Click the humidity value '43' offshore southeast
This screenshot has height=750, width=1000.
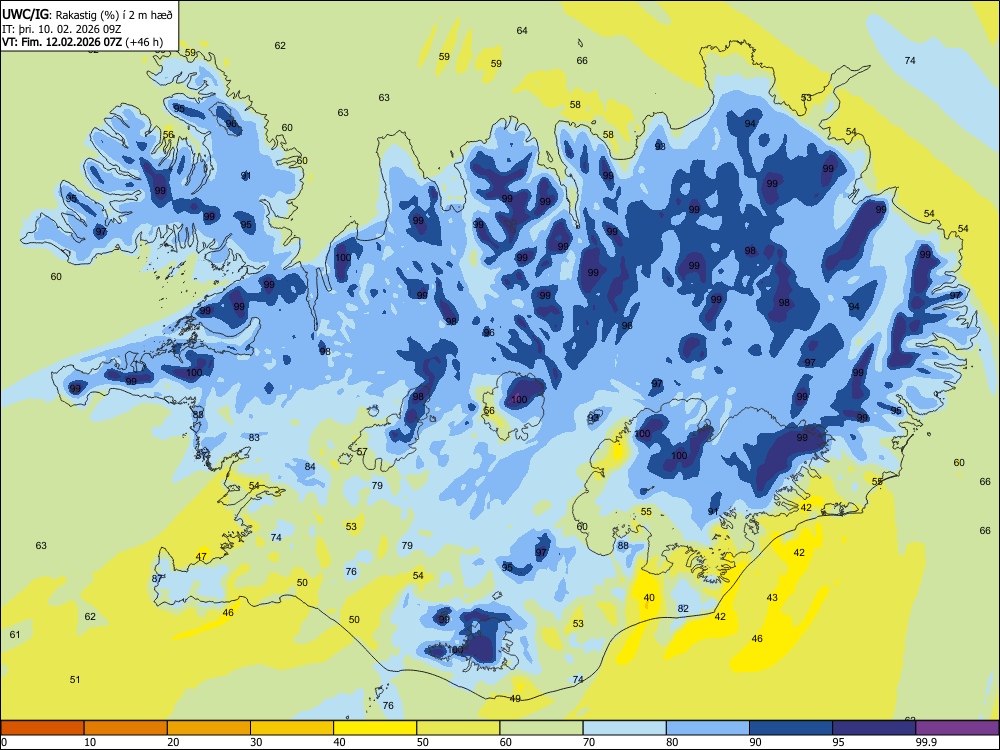click(x=772, y=598)
